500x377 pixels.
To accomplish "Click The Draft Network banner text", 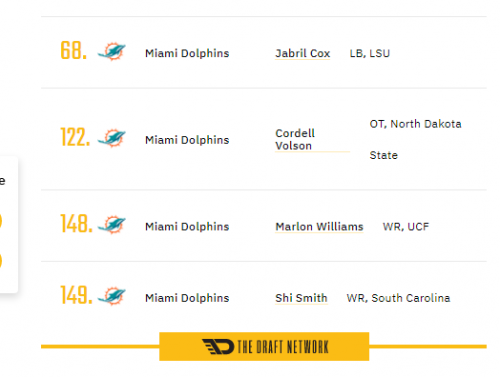I will click(x=283, y=347).
